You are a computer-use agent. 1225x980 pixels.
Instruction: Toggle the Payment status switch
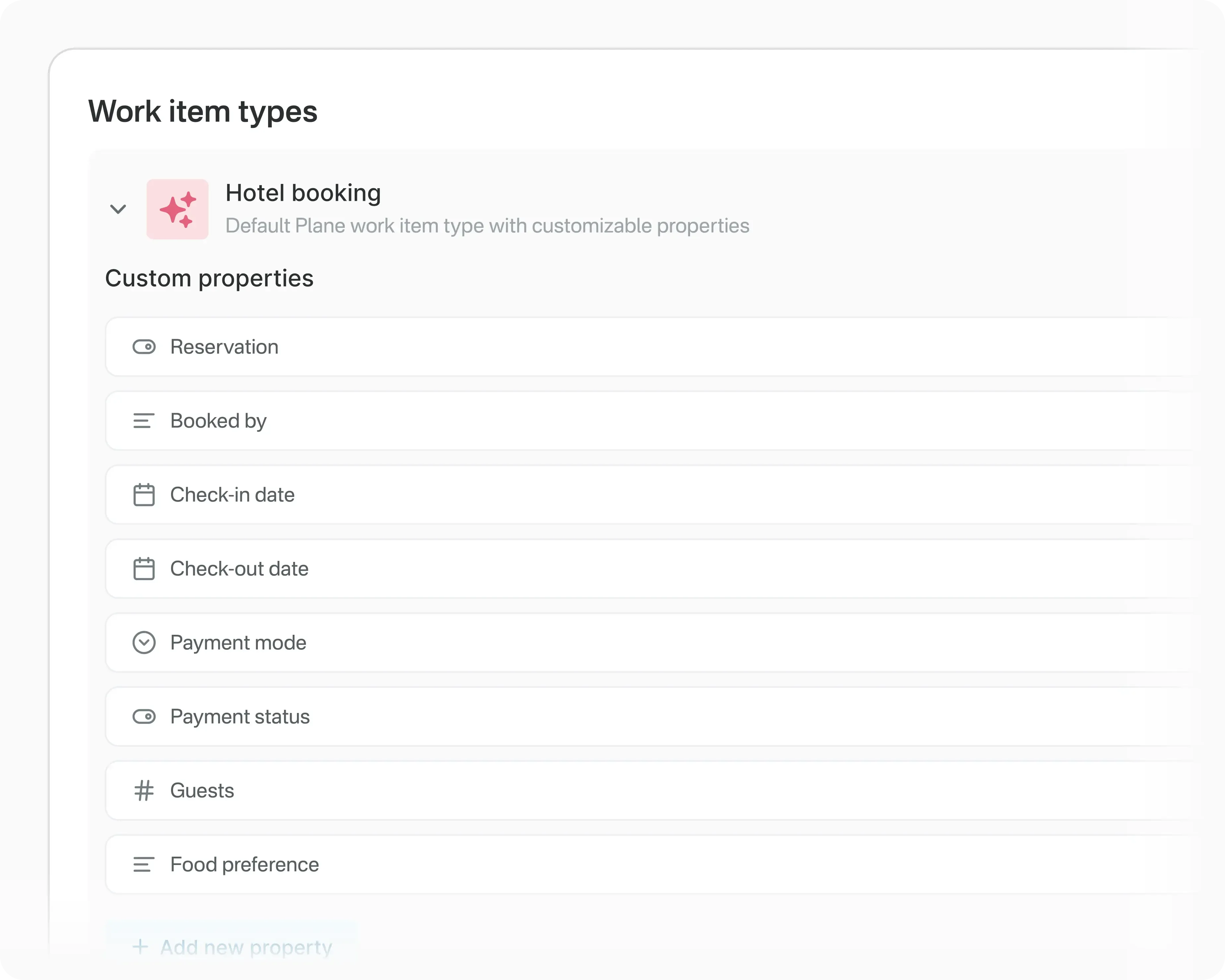pyautogui.click(x=145, y=716)
